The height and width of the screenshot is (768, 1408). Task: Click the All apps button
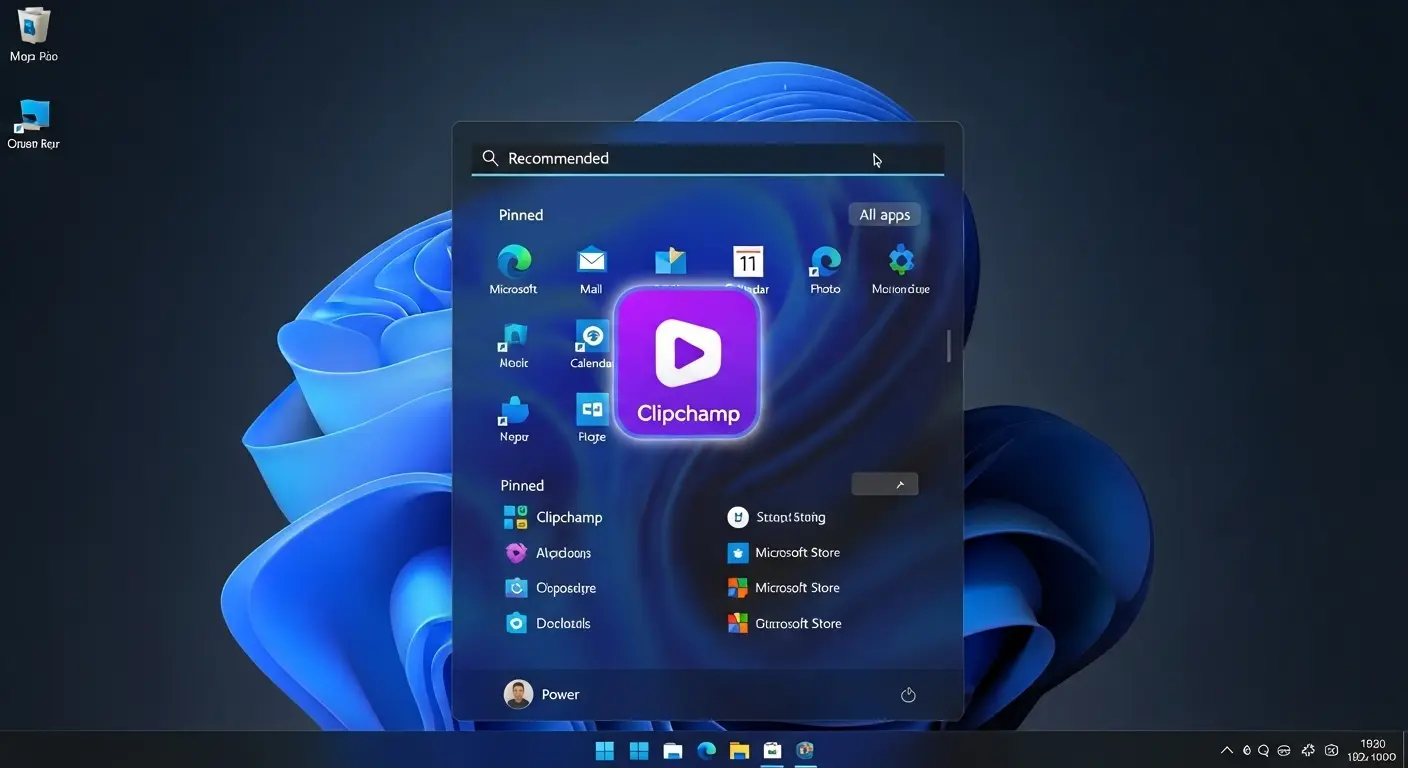[x=884, y=215]
